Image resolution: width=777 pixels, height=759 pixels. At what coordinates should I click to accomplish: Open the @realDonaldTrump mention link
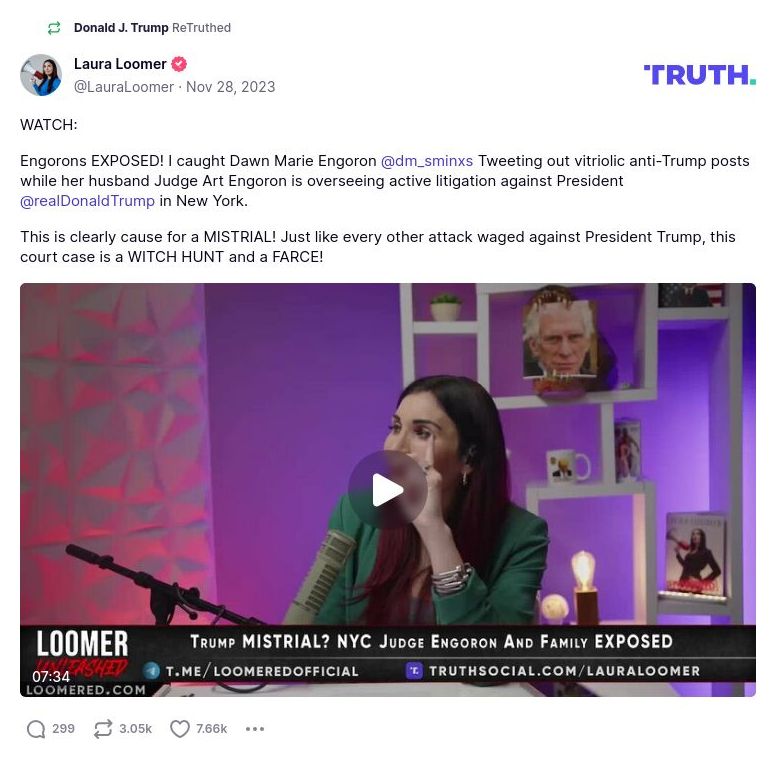point(87,201)
